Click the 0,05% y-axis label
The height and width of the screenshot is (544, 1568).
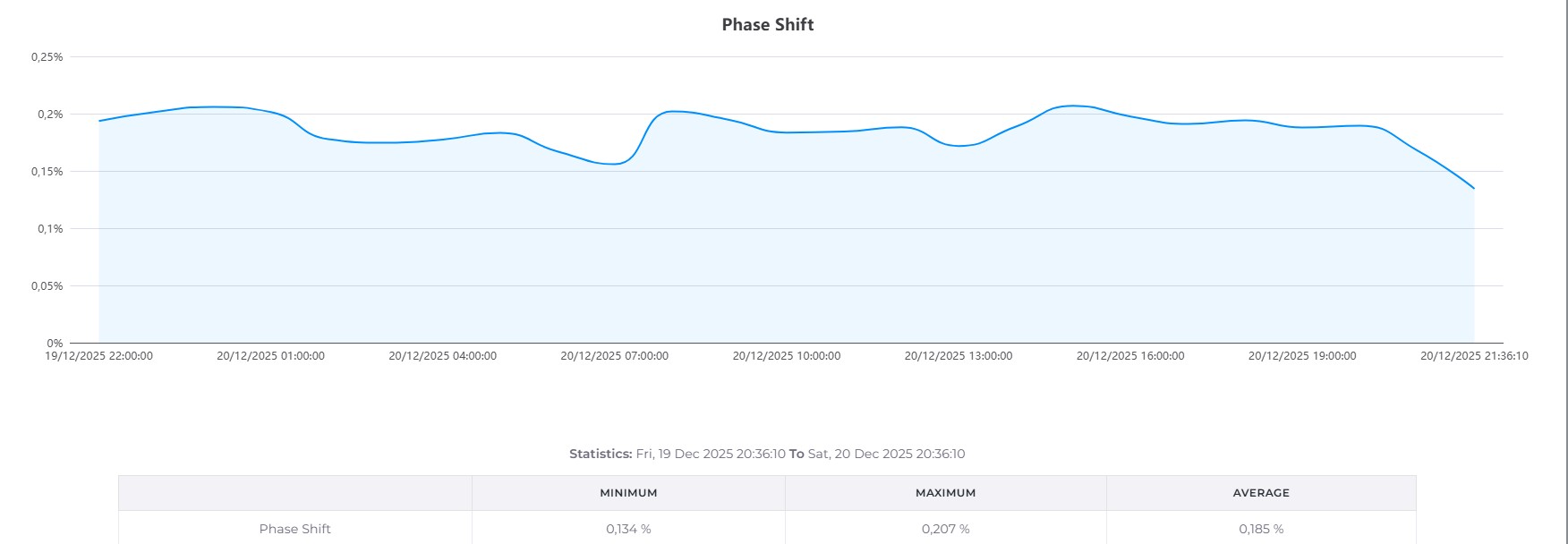click(47, 285)
